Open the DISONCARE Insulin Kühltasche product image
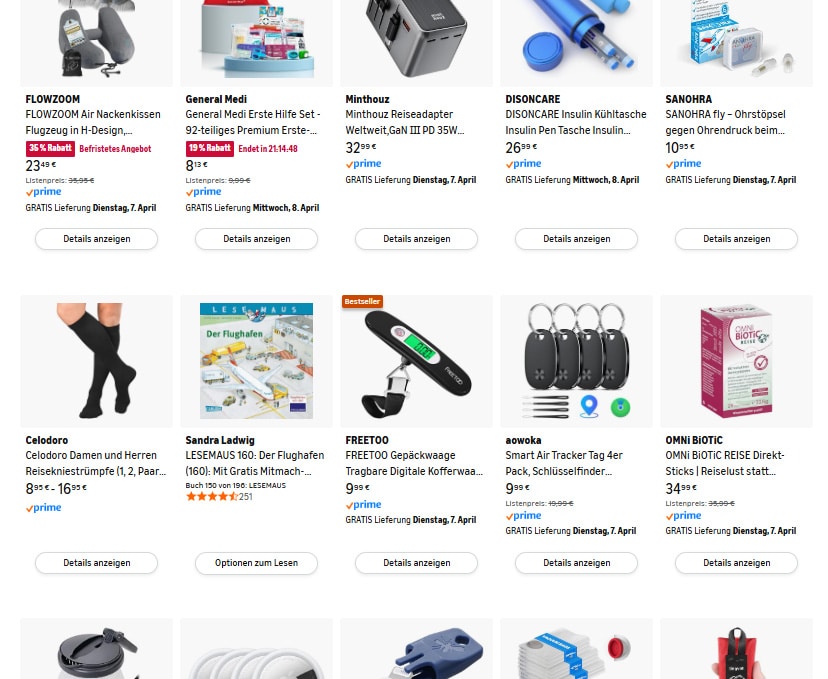828x679 pixels. click(576, 42)
